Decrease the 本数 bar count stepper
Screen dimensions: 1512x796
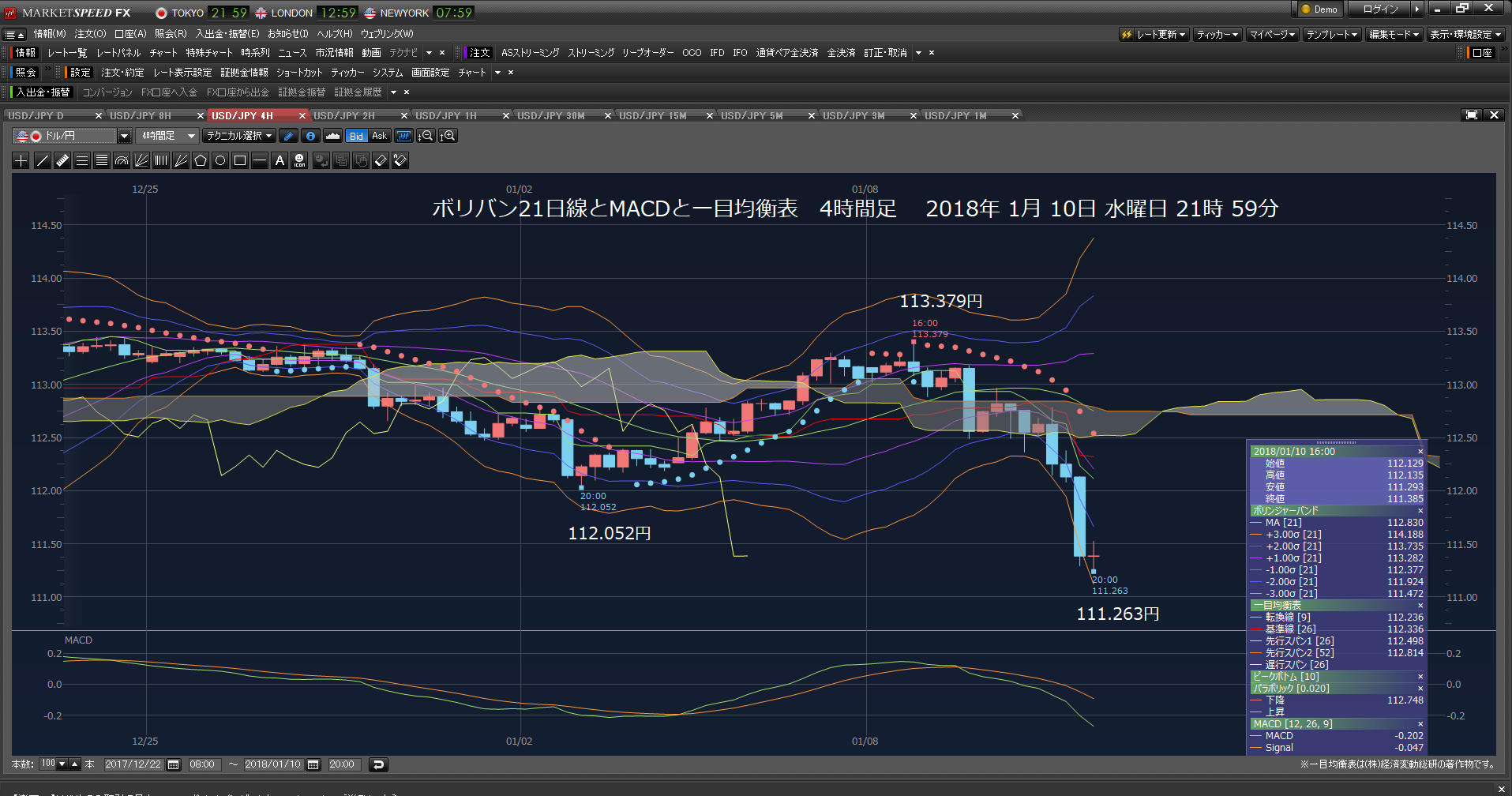62,764
